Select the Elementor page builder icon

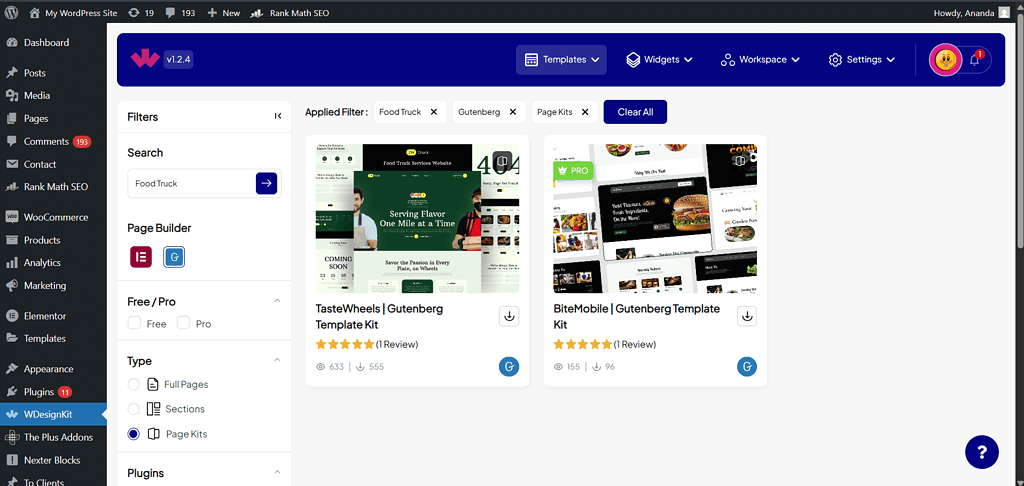[141, 257]
